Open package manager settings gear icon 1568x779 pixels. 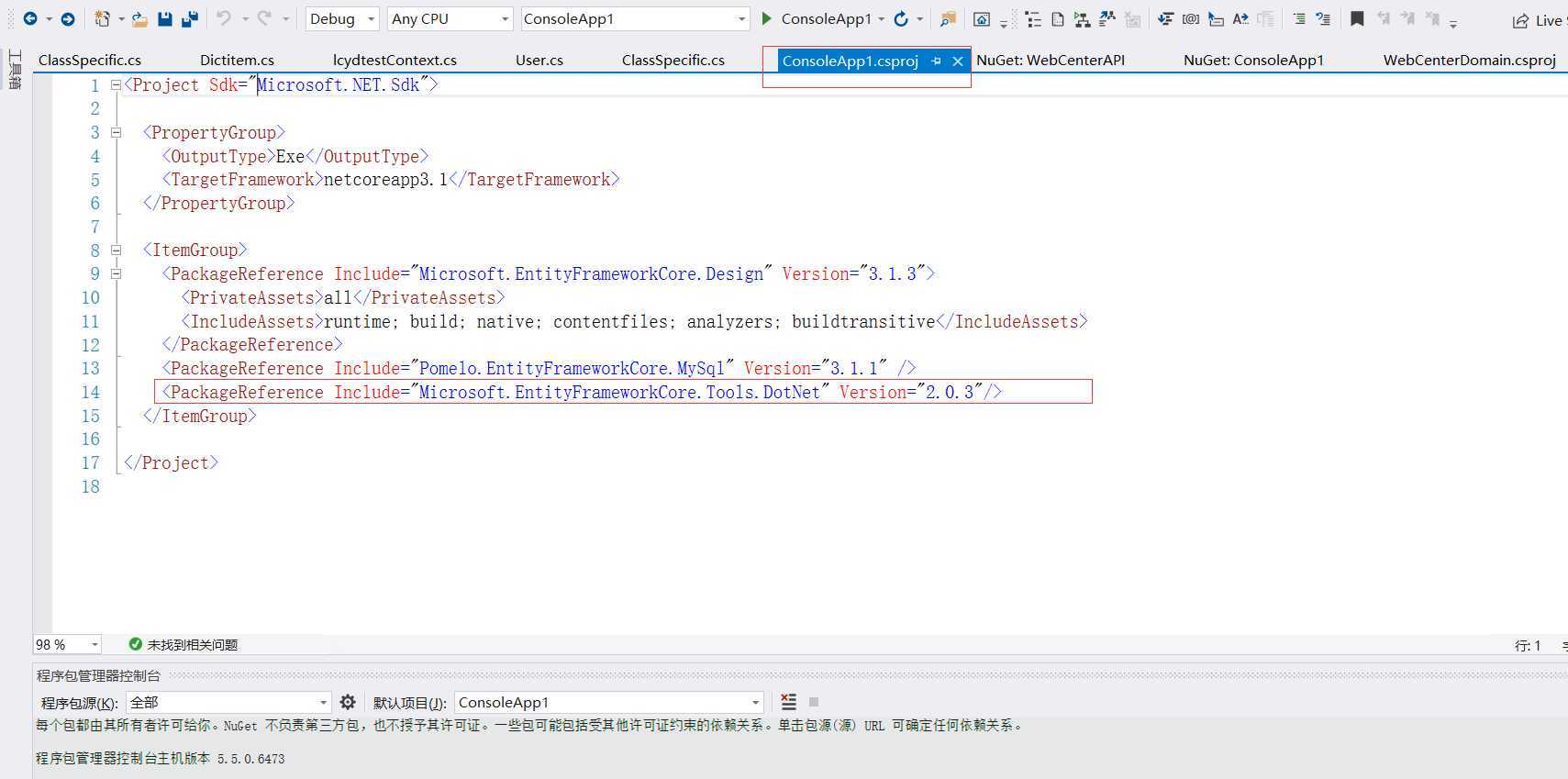[x=347, y=702]
